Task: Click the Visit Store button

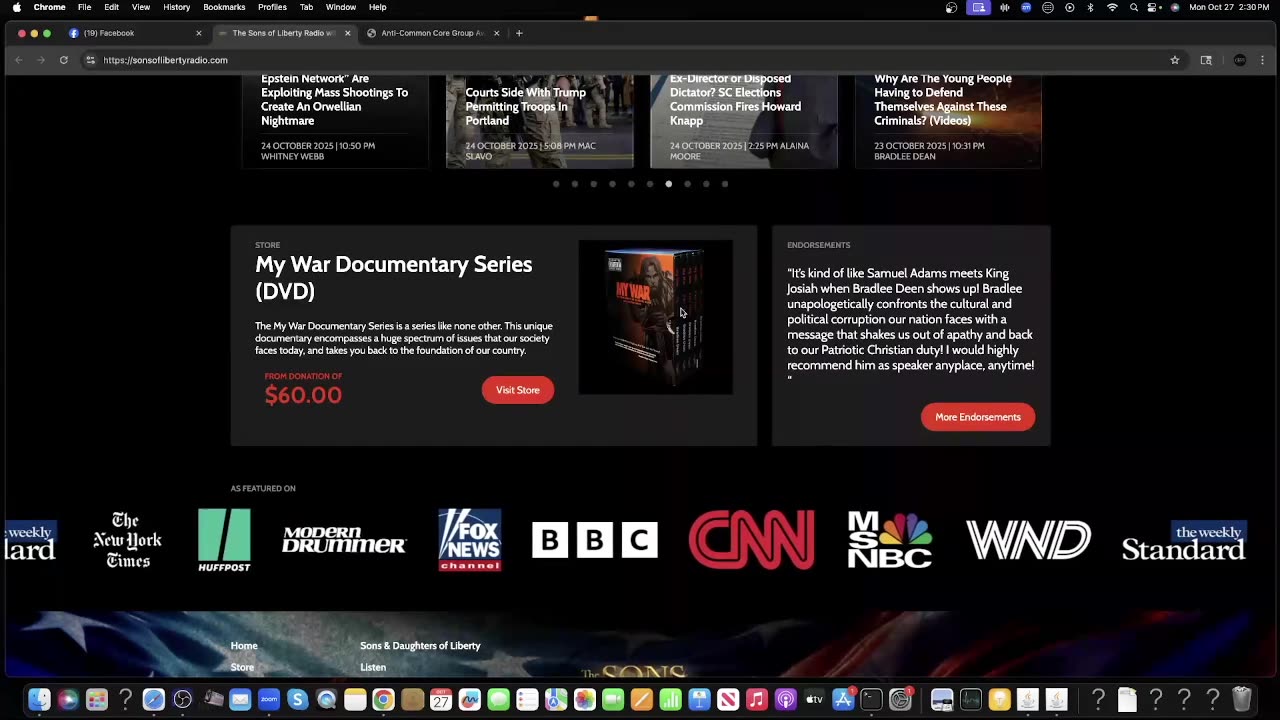Action: click(x=518, y=390)
